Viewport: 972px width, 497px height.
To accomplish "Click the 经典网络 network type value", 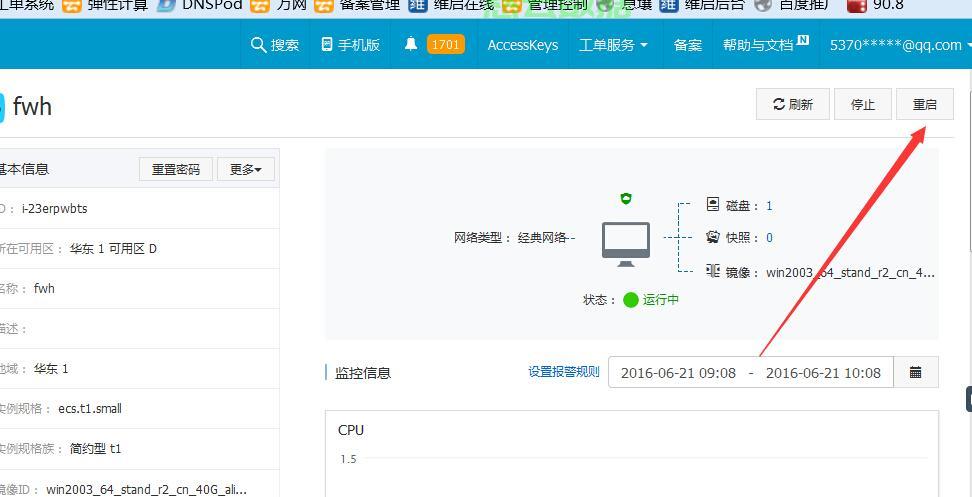I will pos(542,237).
